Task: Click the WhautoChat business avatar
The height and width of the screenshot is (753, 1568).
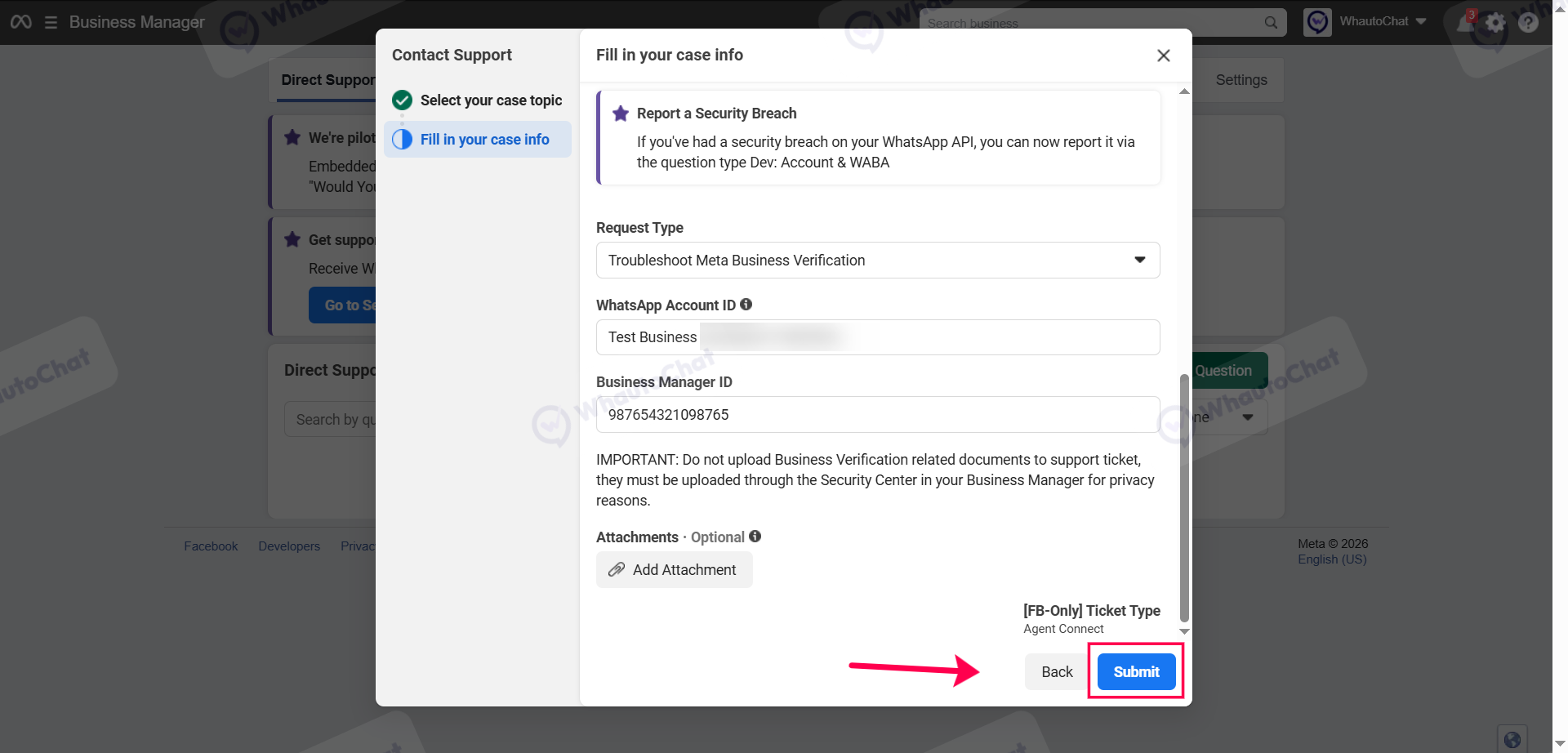Action: pos(1317,22)
